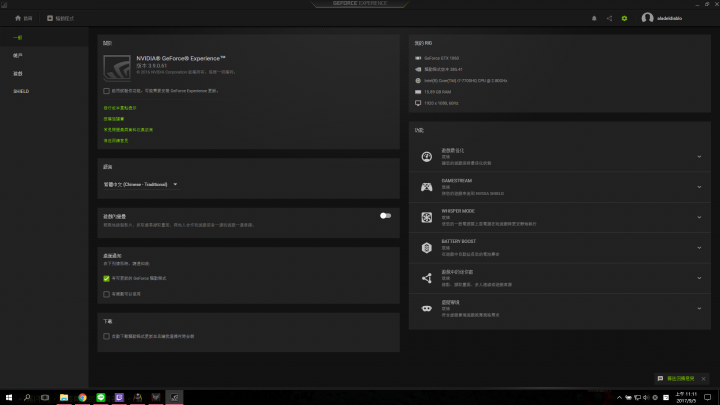The width and height of the screenshot is (720, 405).
Task: Open Windows search in the taskbar
Action: [x=27, y=398]
